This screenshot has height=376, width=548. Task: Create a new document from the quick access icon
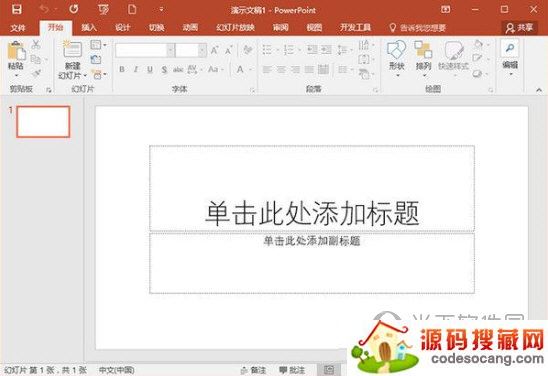point(132,9)
